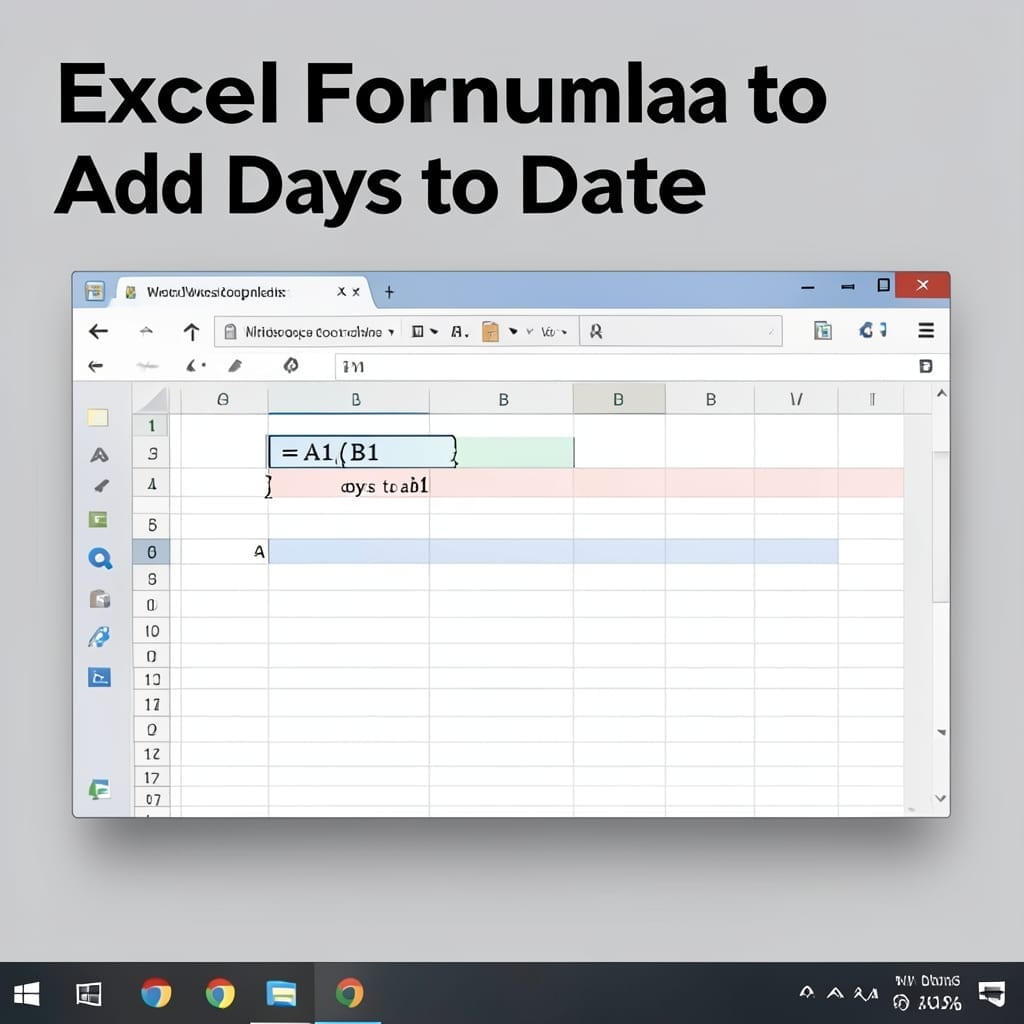The height and width of the screenshot is (1024, 1024).
Task: Open the Windows Start menu
Action: pyautogui.click(x=27, y=994)
